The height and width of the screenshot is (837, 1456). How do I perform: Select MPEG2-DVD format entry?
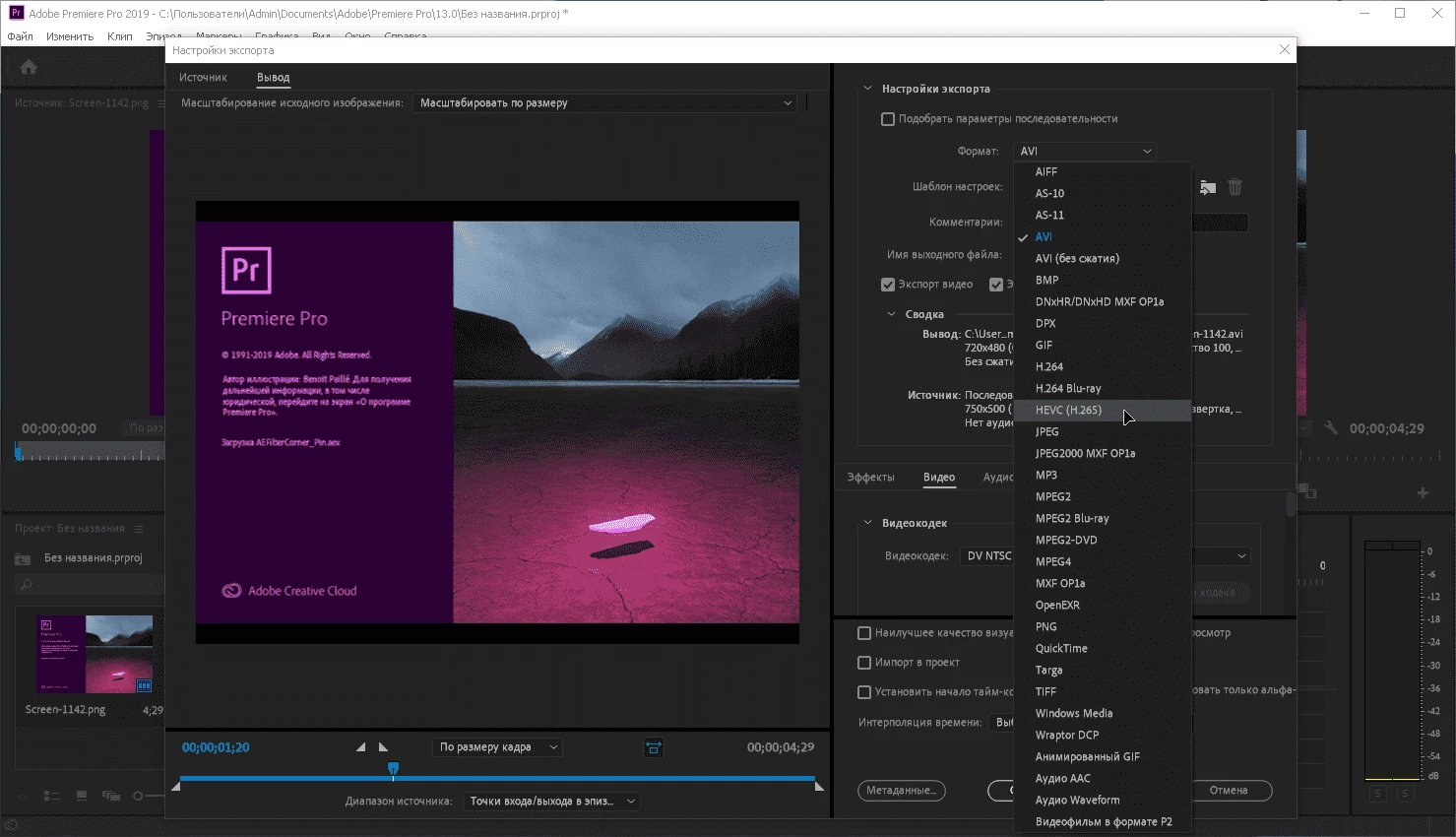click(1103, 540)
